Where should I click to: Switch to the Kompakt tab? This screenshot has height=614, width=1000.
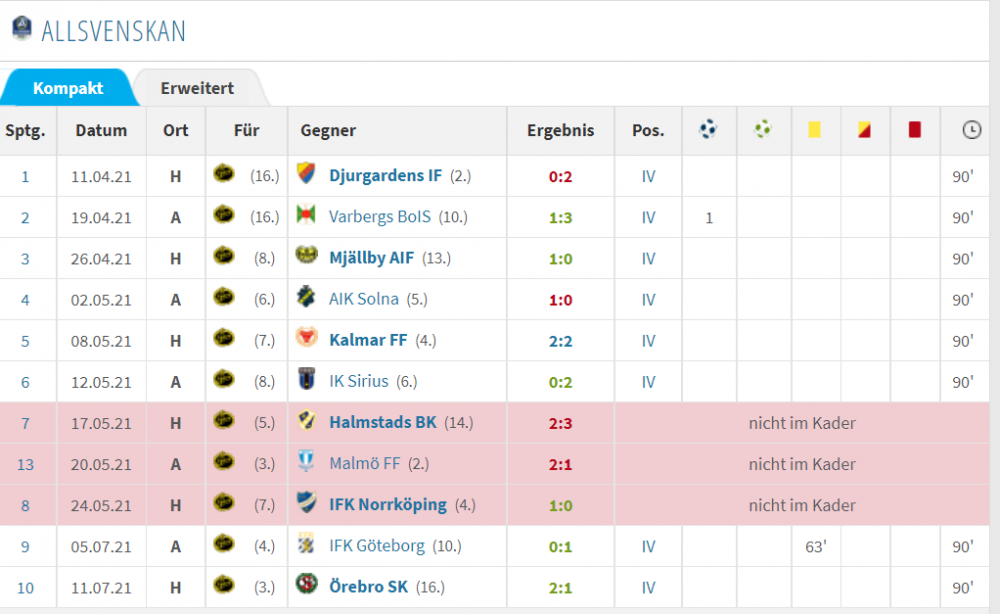coord(68,88)
